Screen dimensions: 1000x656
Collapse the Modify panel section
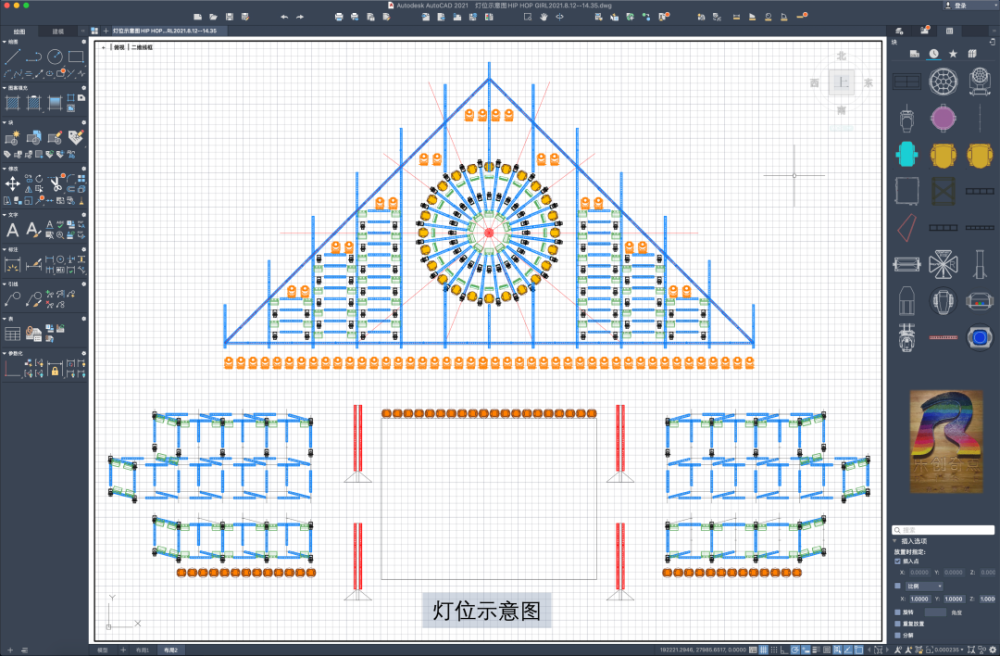pos(4,169)
